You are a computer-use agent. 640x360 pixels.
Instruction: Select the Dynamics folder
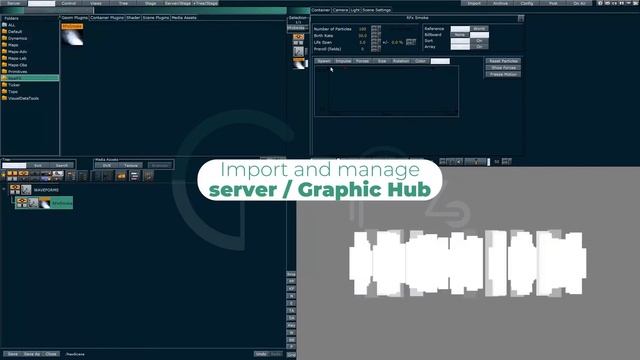[17, 38]
